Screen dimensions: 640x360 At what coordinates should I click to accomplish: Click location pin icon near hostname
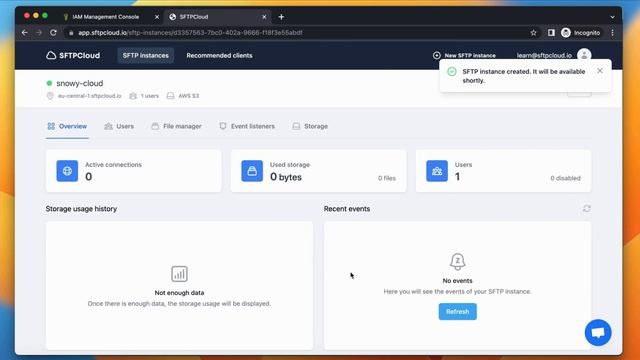[50, 96]
